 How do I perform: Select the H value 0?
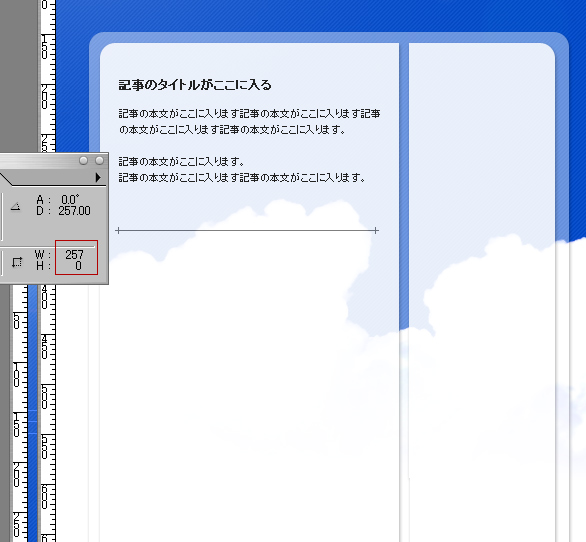(78, 266)
